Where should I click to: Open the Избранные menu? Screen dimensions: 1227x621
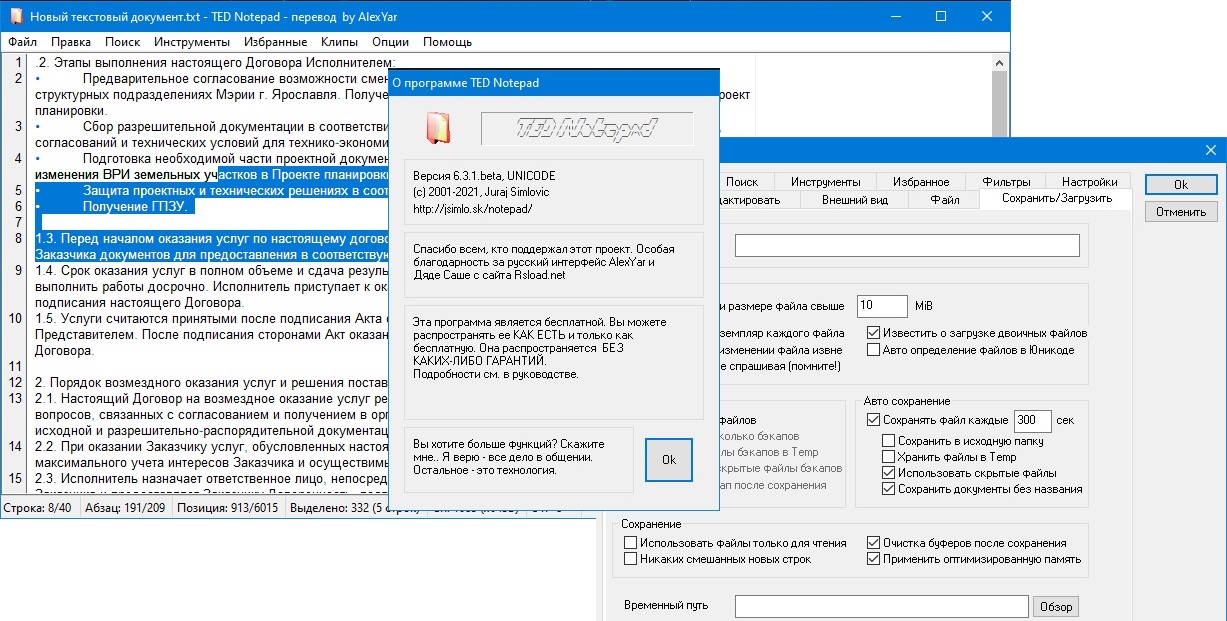(x=274, y=42)
